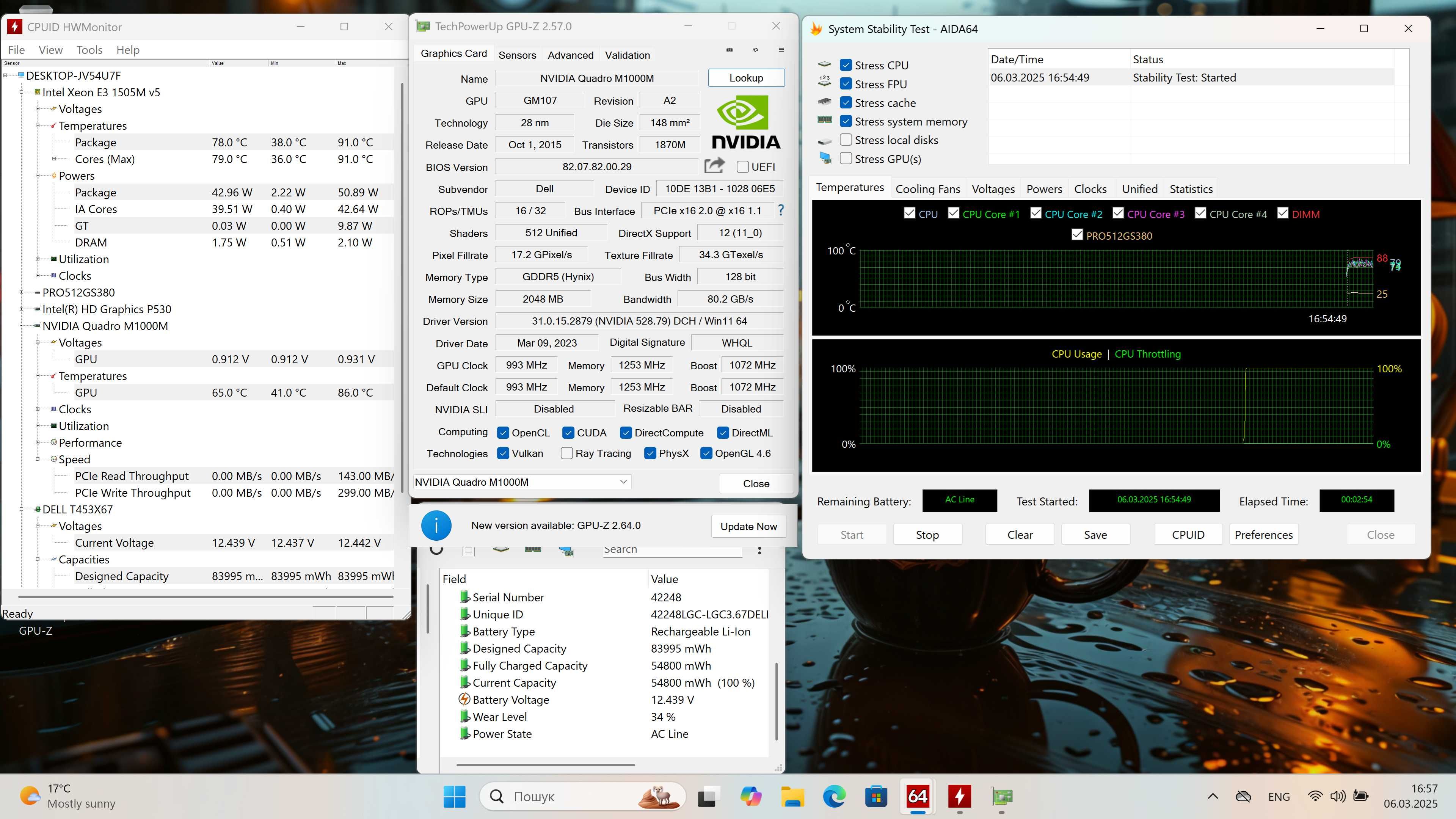Open the HWMonitor File menu
The height and width of the screenshot is (819, 1456).
tap(16, 50)
